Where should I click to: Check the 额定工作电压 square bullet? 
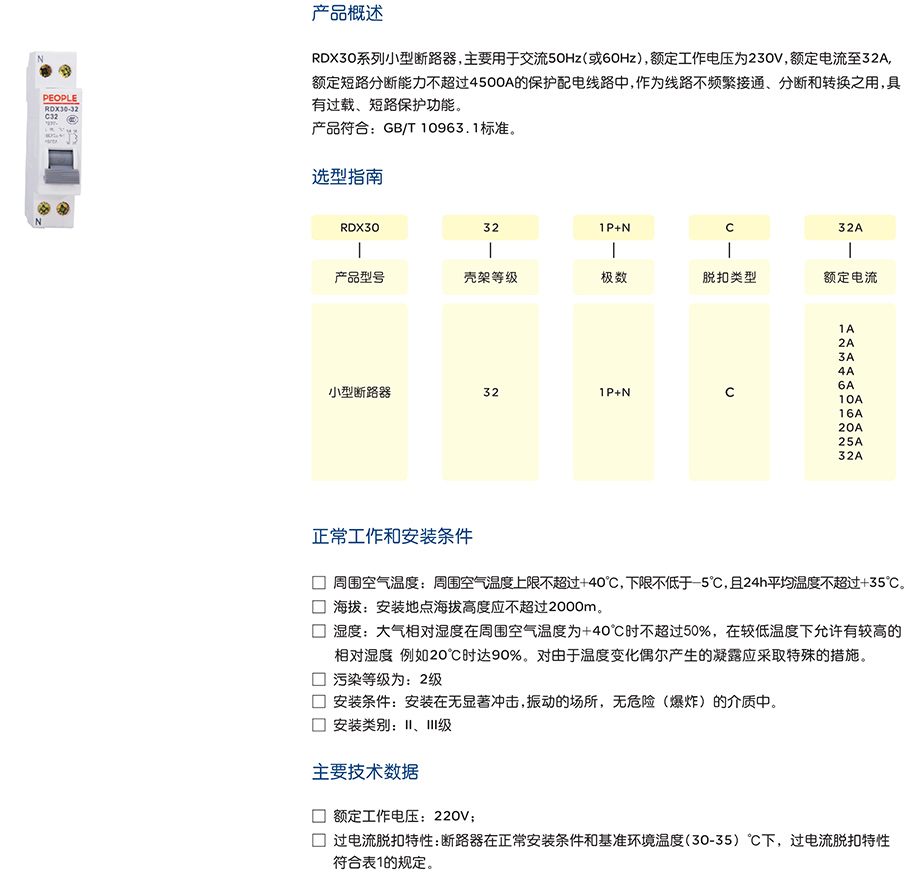319,815
